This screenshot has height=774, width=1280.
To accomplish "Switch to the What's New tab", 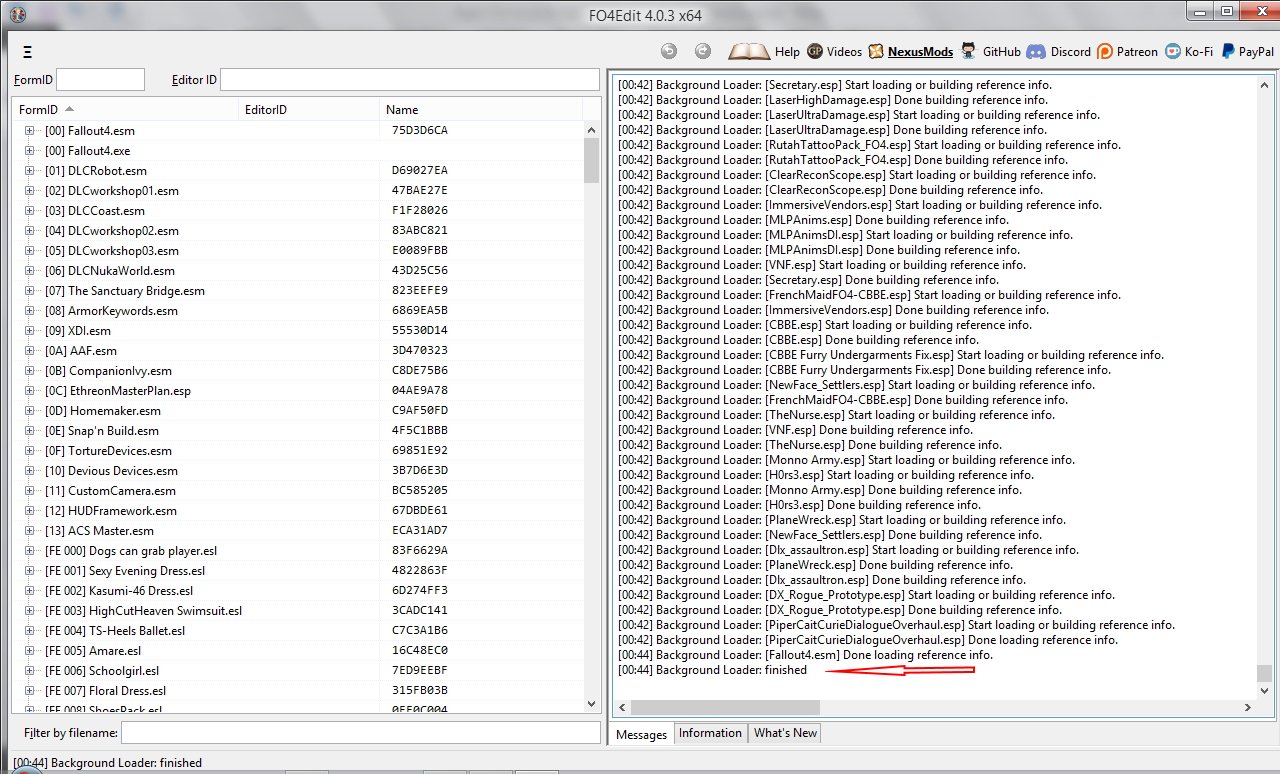I will pyautogui.click(x=785, y=733).
